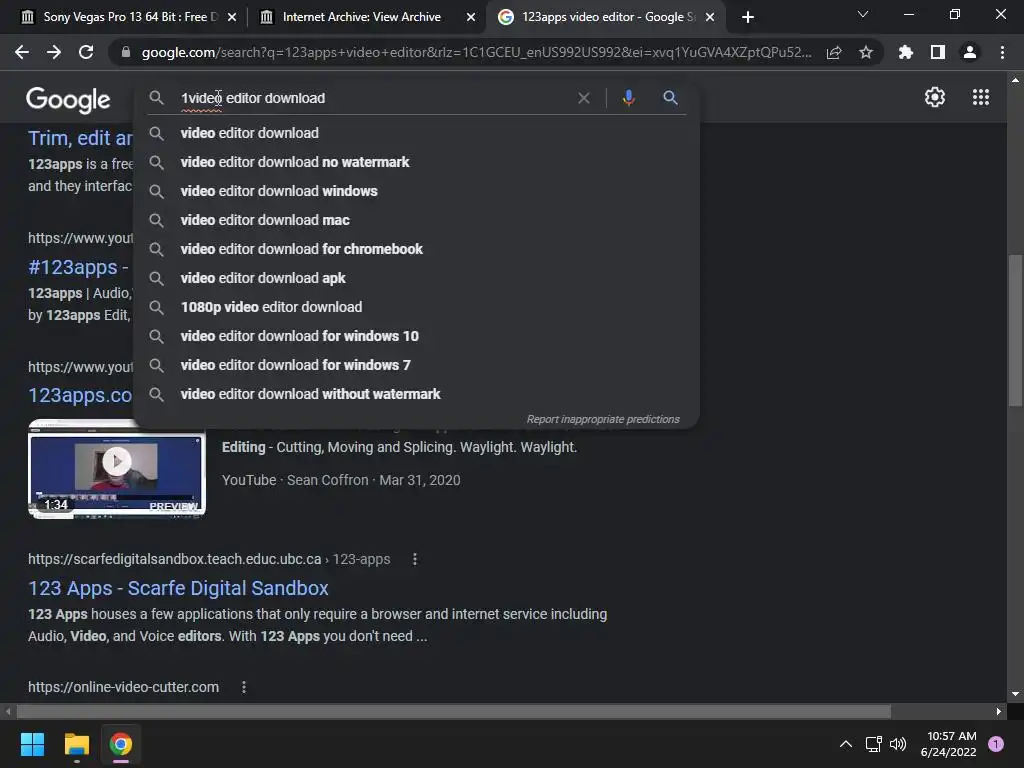Click into the Google search input
Screen dimensions: 1024x768
click(376, 98)
